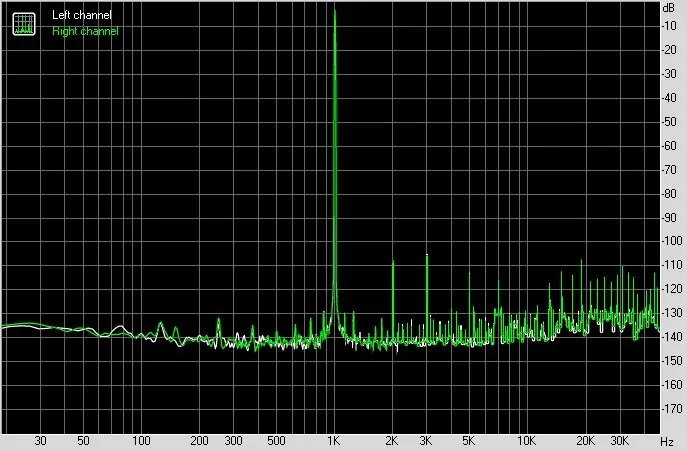Click the 30K frequency axis label
This screenshot has height=451, width=687.
click(619, 441)
